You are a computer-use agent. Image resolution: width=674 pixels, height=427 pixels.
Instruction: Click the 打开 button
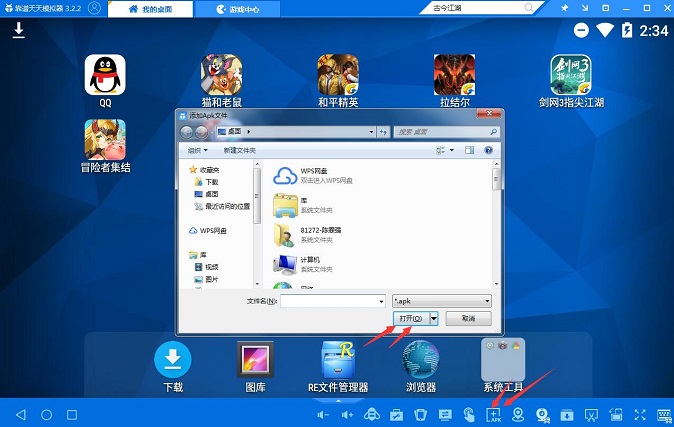click(x=411, y=319)
